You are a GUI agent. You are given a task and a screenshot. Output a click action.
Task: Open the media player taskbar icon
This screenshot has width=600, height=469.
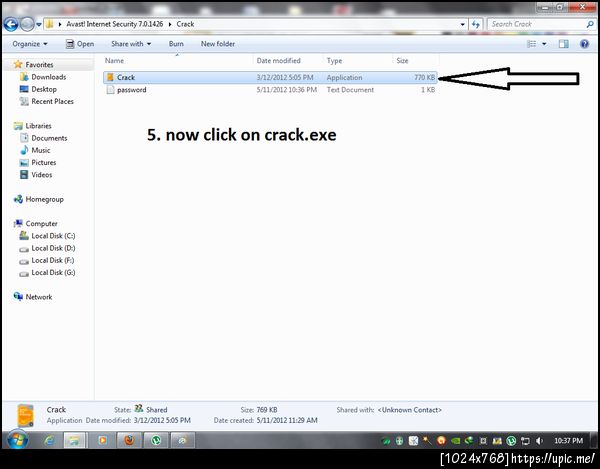point(103,441)
